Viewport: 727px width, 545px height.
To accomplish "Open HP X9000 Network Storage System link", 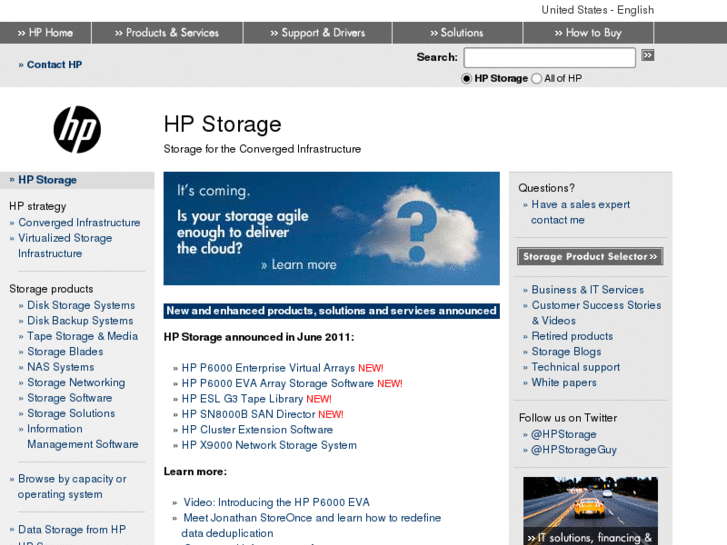I will tap(269, 445).
